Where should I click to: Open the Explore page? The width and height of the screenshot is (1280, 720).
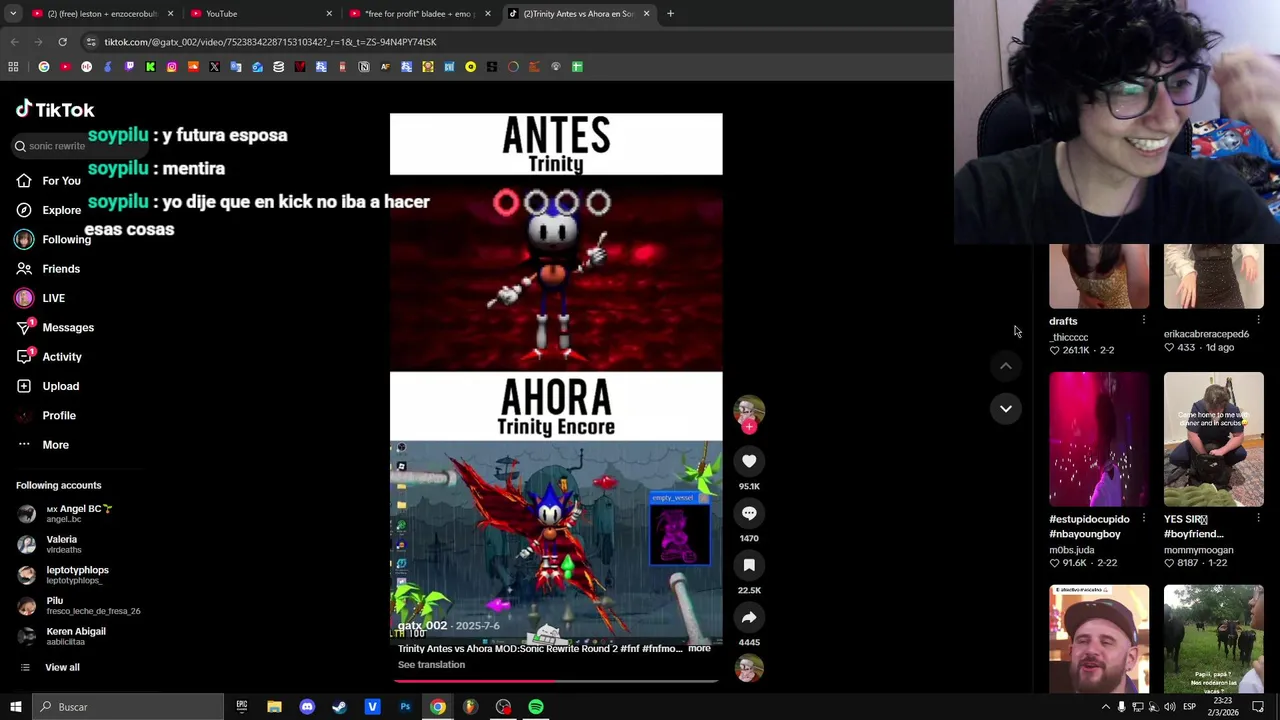point(48,210)
